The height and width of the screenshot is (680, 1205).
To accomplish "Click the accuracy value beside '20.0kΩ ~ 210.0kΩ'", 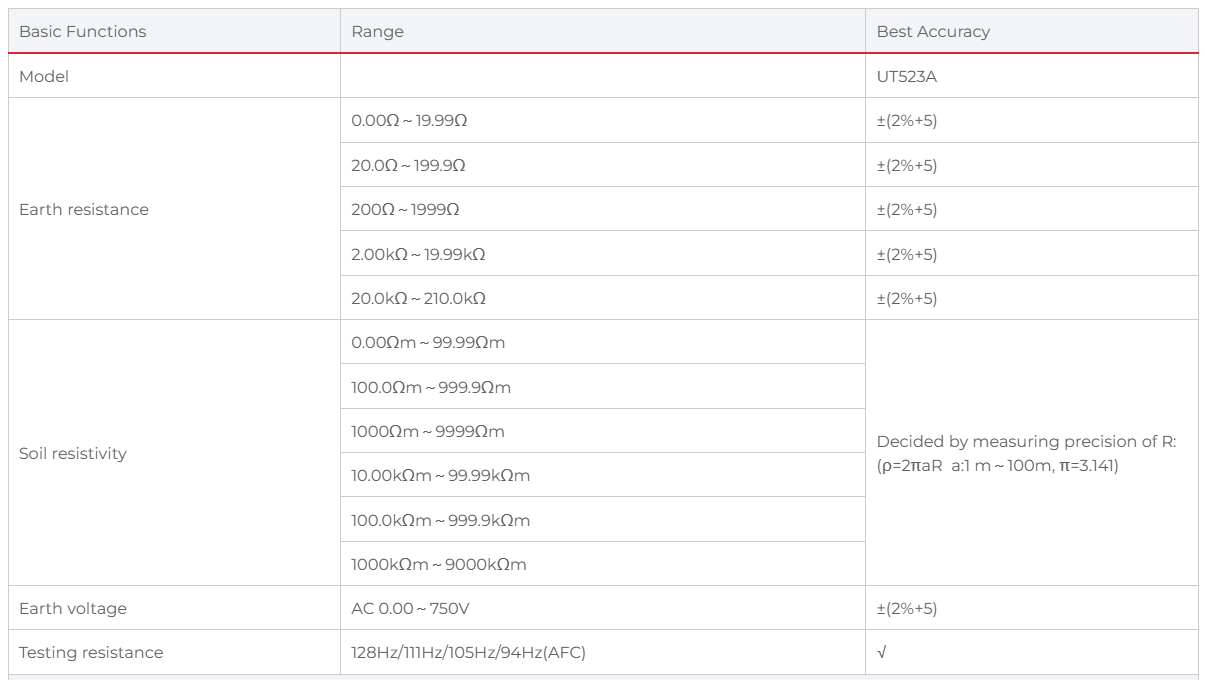I will point(907,298).
